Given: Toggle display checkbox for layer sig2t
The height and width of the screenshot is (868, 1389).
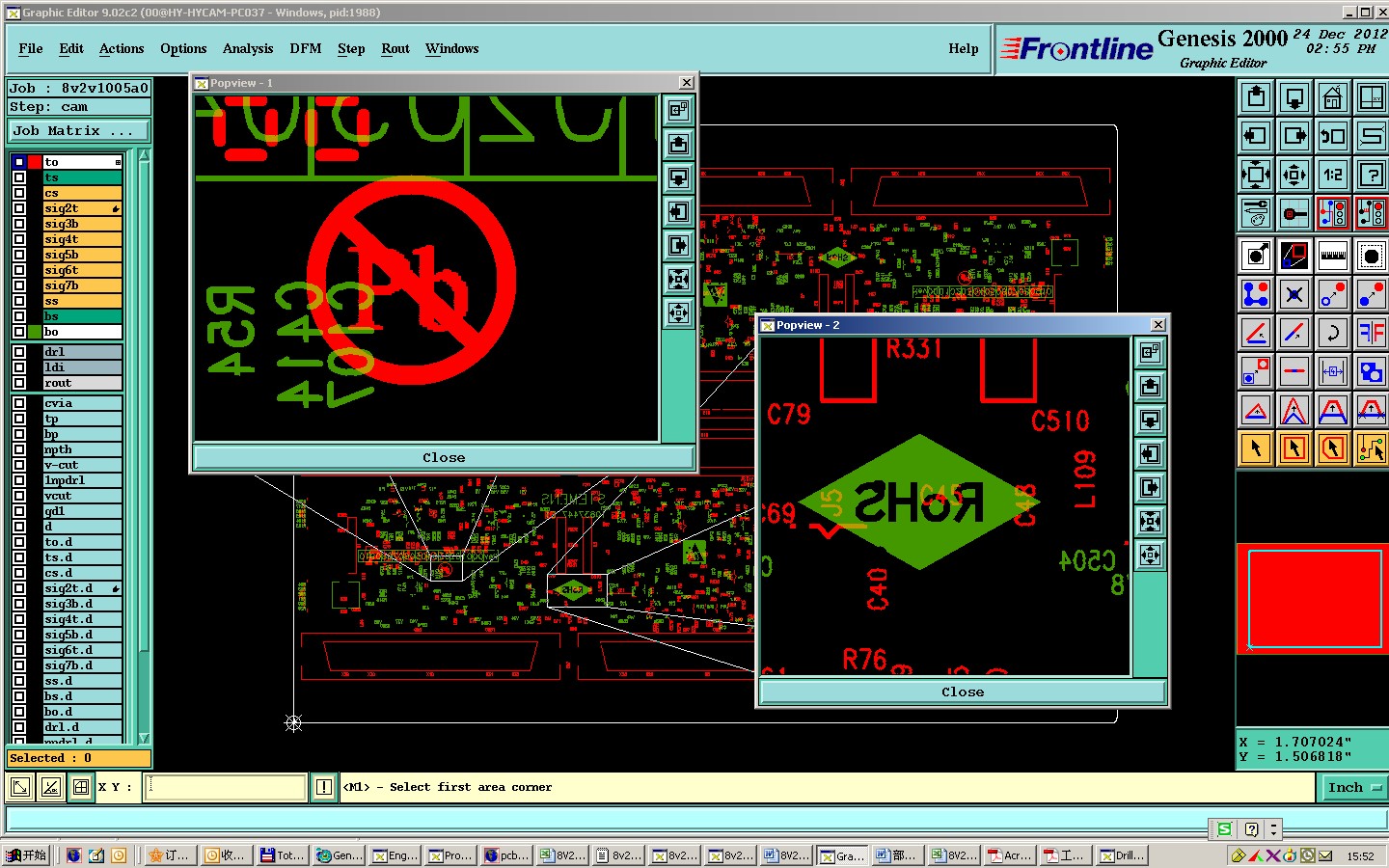Looking at the screenshot, I should [19, 208].
